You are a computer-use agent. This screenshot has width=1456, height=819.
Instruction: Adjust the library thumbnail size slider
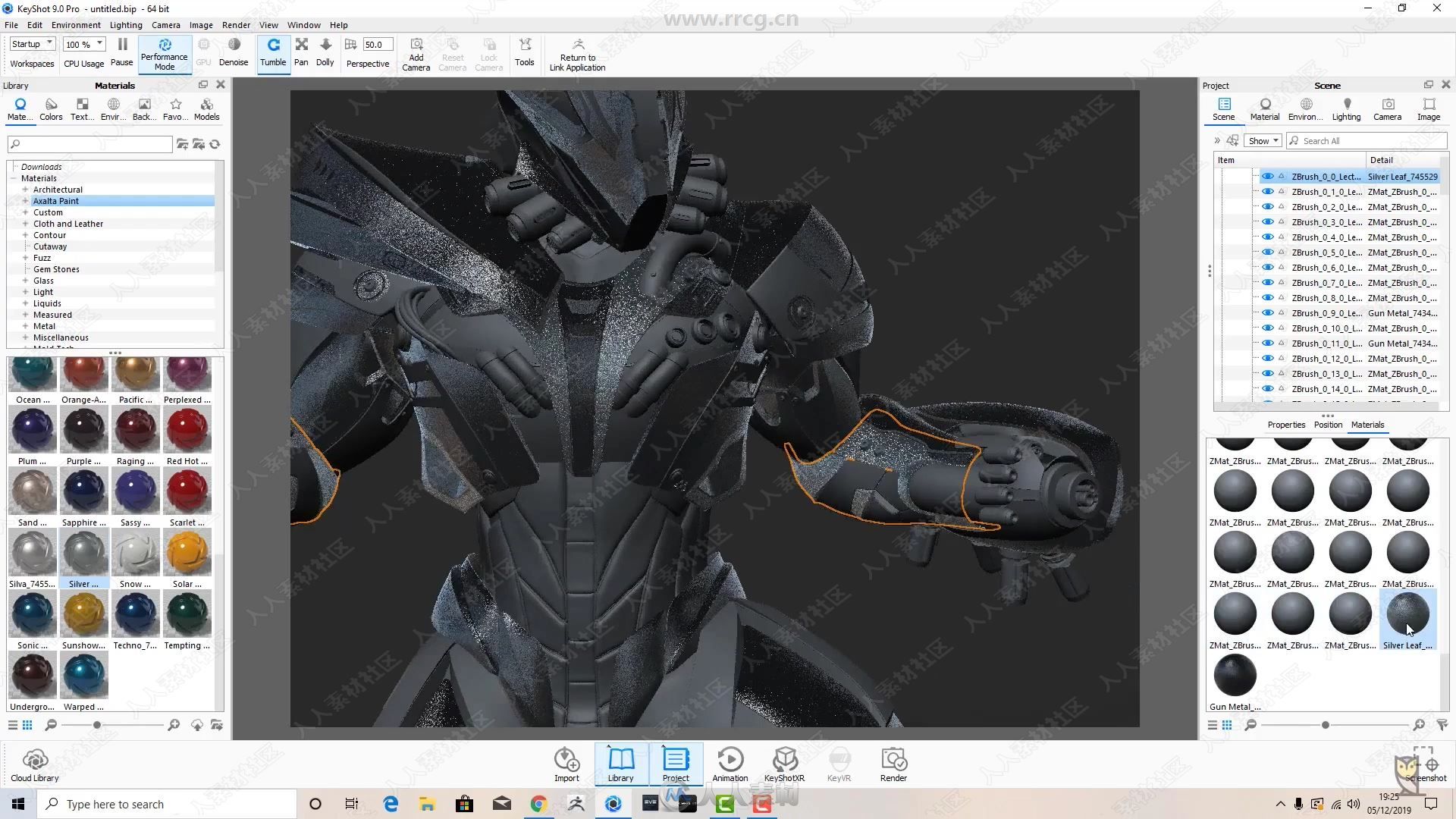97,725
